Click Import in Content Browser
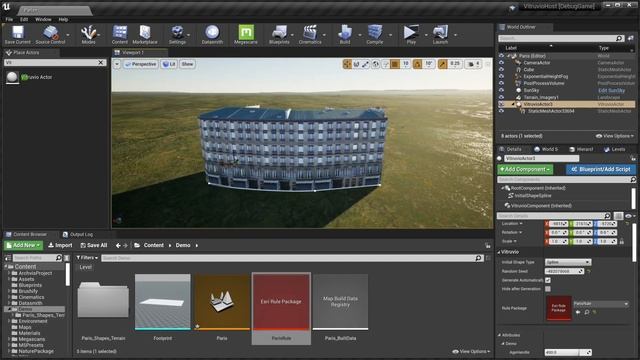The height and width of the screenshot is (360, 640). [x=60, y=245]
